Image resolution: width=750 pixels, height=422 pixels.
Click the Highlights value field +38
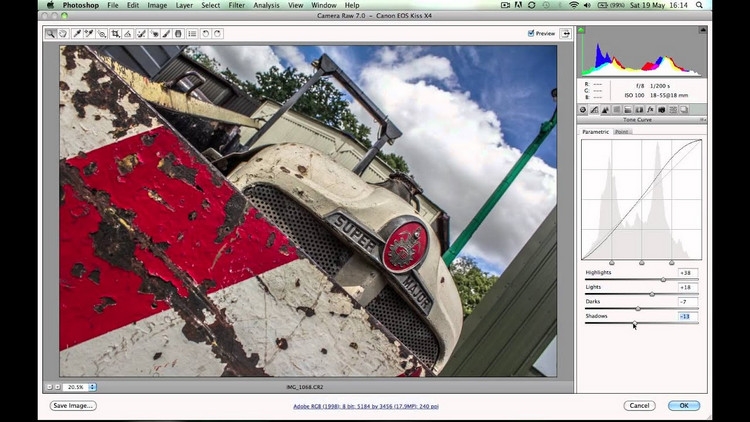click(x=687, y=273)
